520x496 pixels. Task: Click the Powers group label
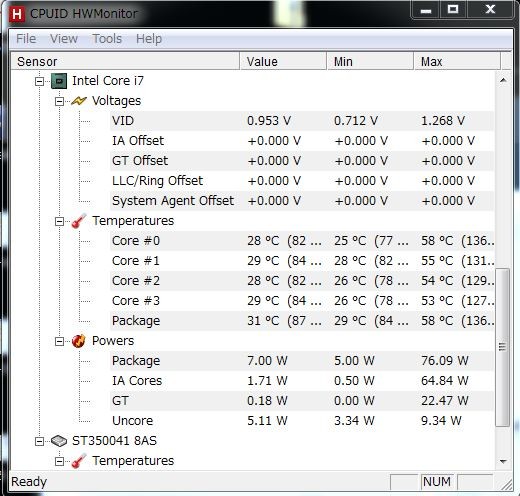(x=113, y=341)
